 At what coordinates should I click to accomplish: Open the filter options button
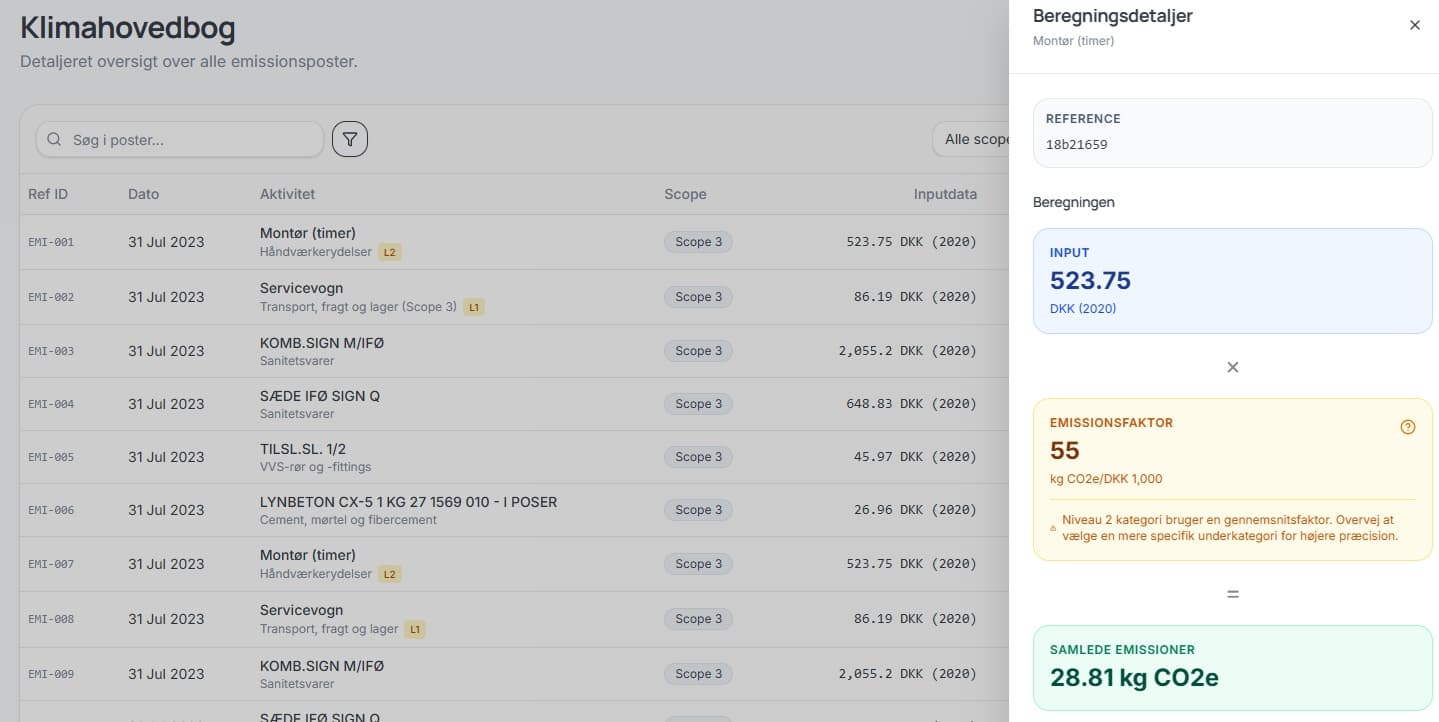pyautogui.click(x=350, y=140)
